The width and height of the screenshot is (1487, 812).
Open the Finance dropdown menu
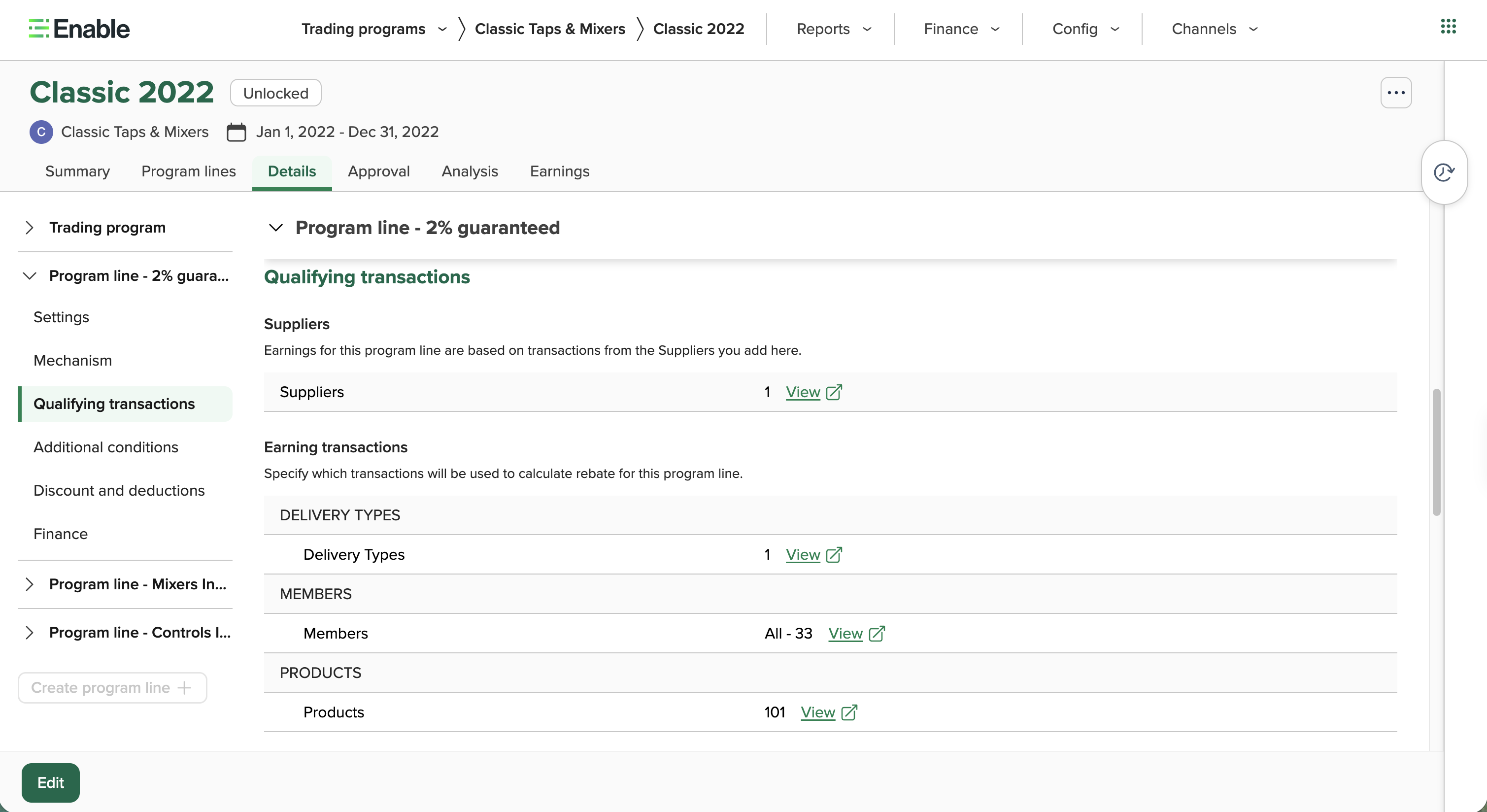tap(961, 29)
